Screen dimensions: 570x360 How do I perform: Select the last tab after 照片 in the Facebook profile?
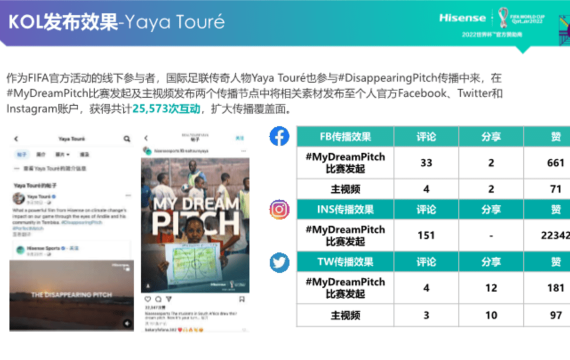click(84, 154)
